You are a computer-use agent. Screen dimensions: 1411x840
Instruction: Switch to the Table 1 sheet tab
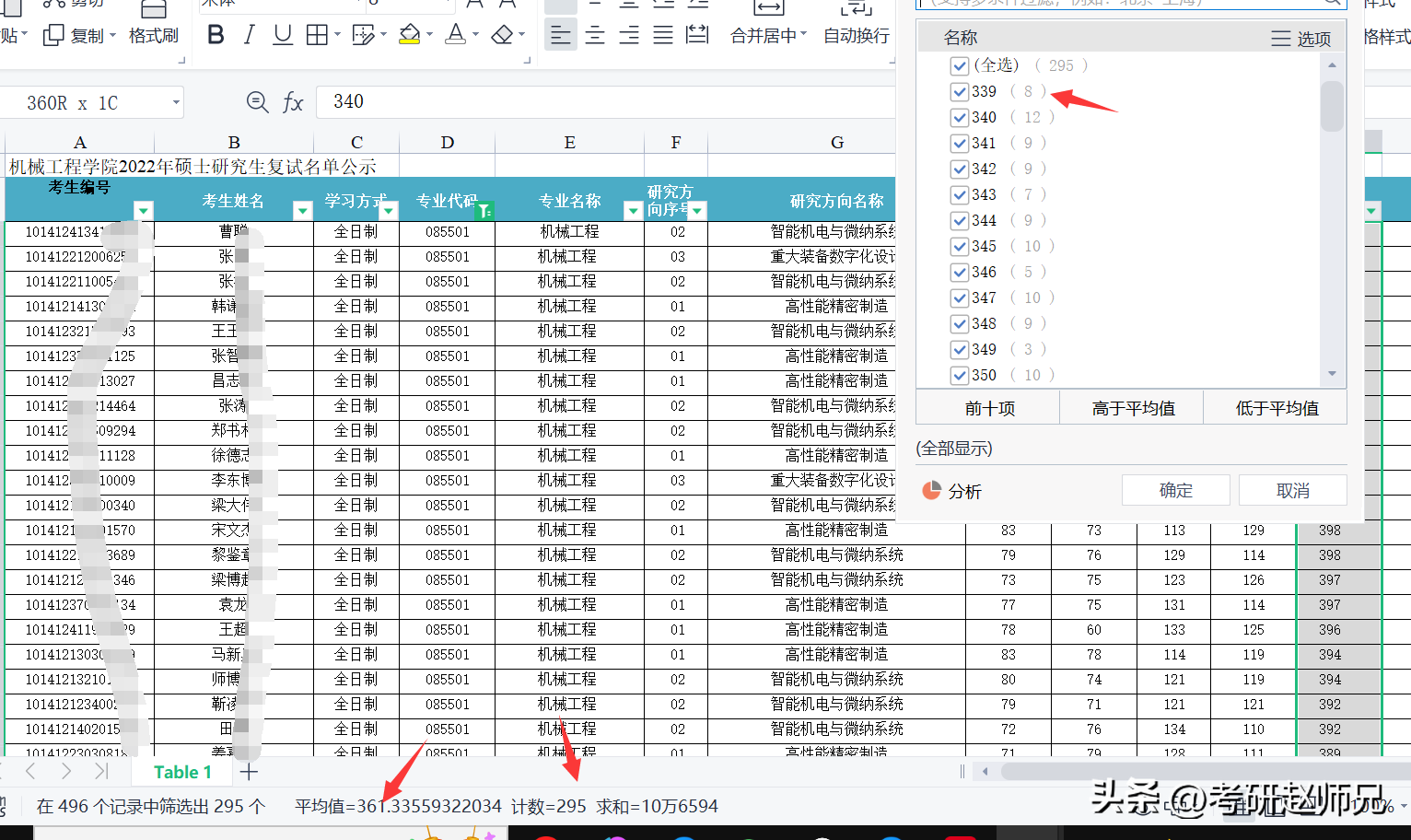(x=182, y=772)
